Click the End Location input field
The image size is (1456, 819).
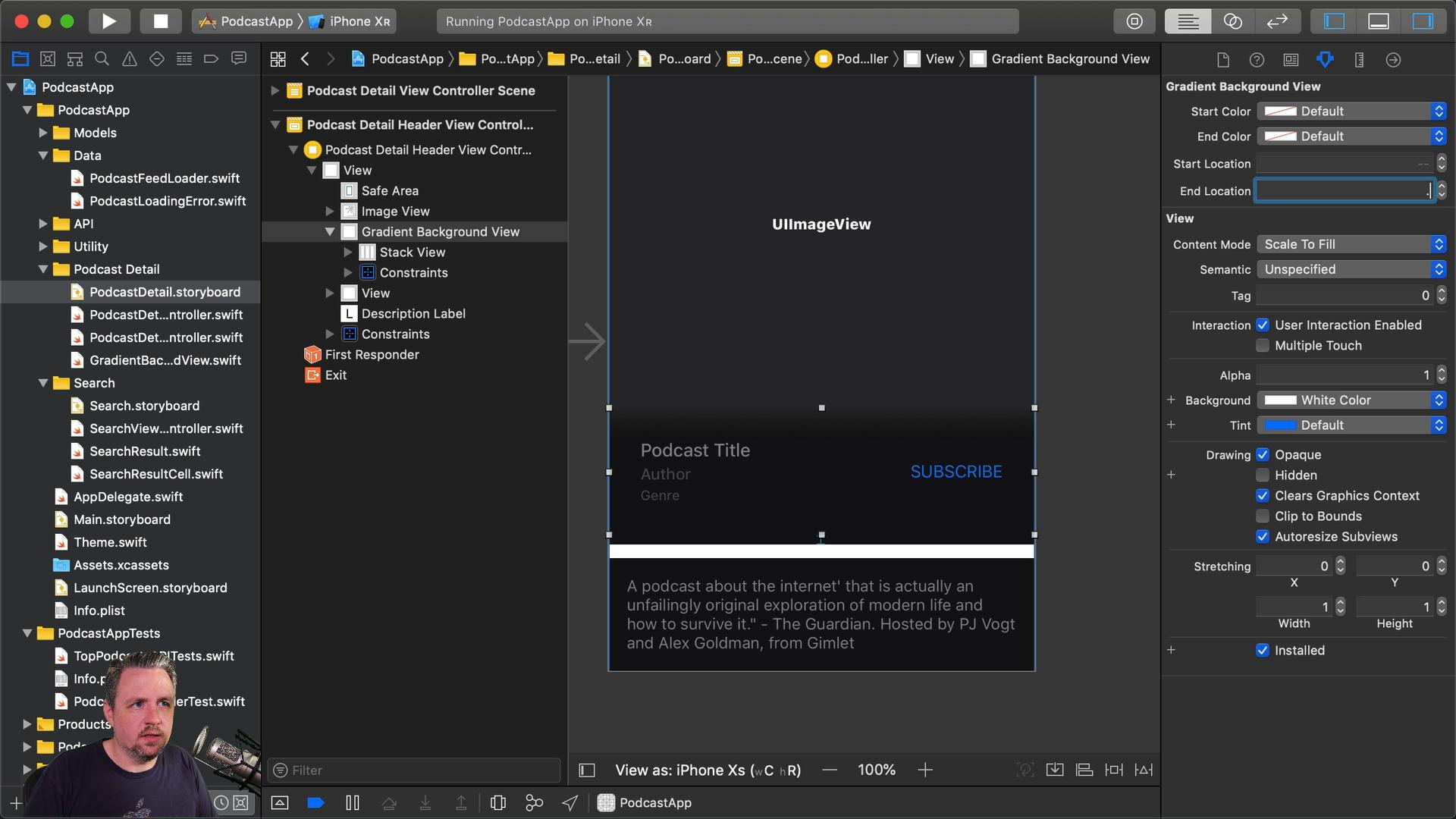click(1343, 190)
